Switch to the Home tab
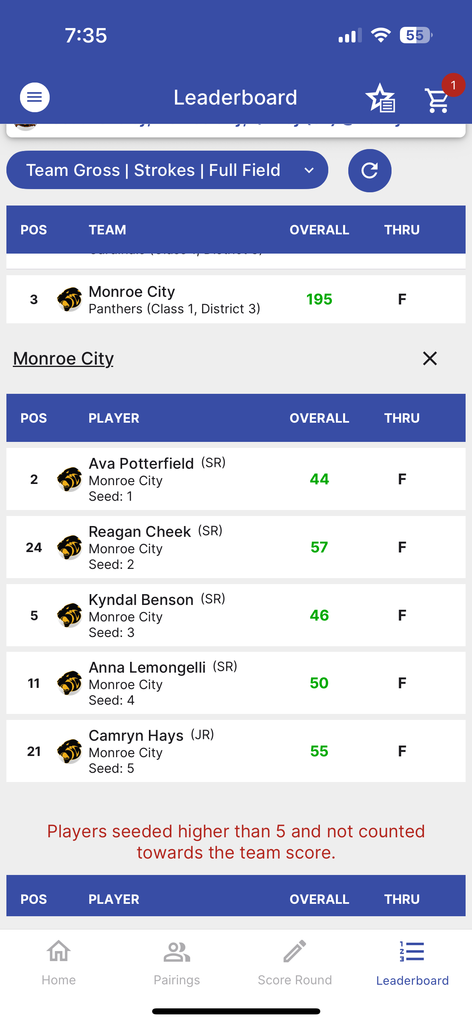The image size is (472, 1024). [x=59, y=963]
